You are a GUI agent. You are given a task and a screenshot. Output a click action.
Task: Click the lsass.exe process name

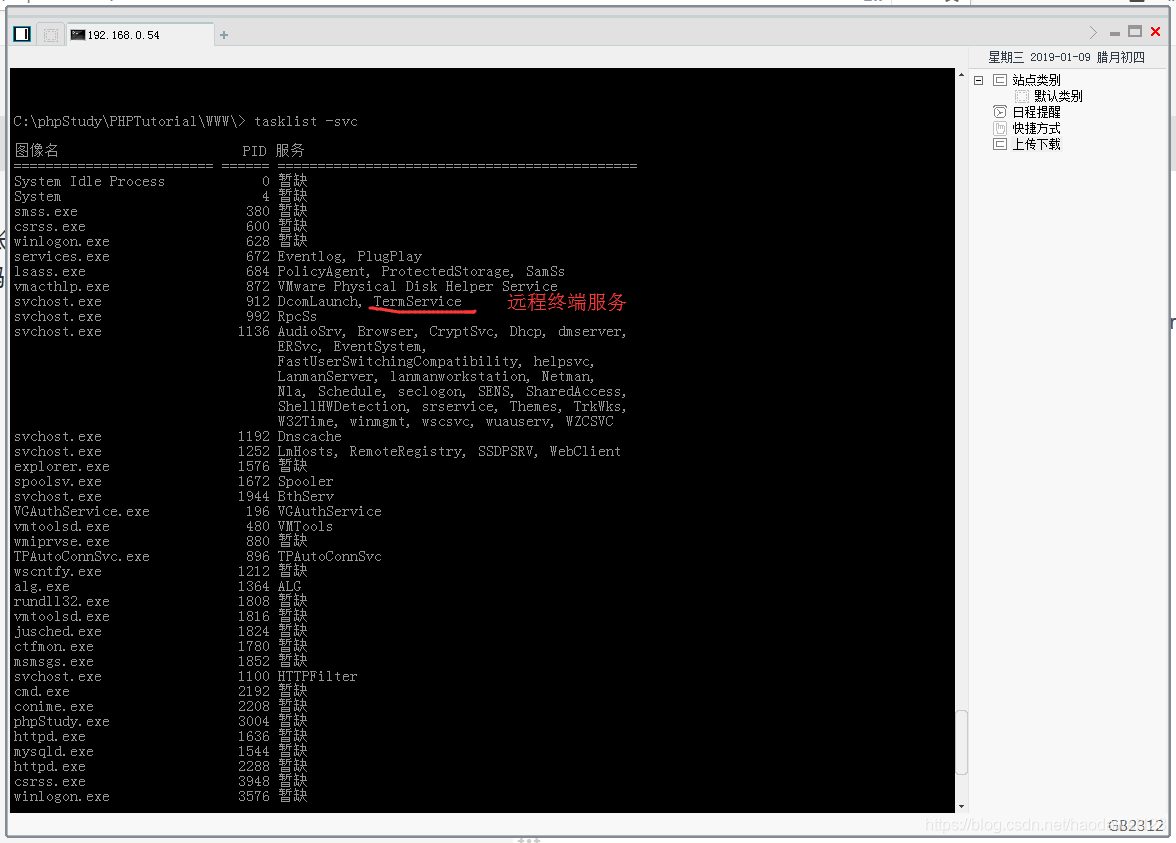(x=50, y=272)
